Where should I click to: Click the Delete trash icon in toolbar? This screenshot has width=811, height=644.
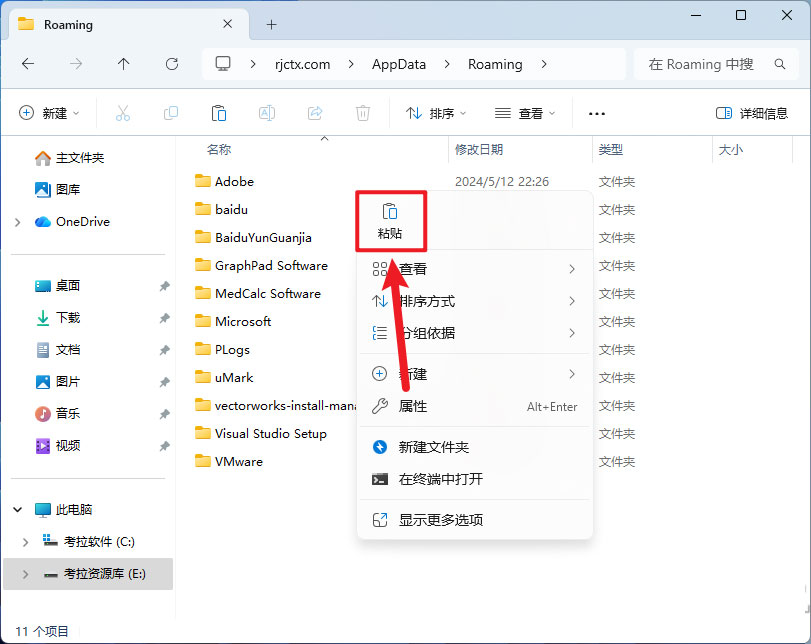click(363, 113)
